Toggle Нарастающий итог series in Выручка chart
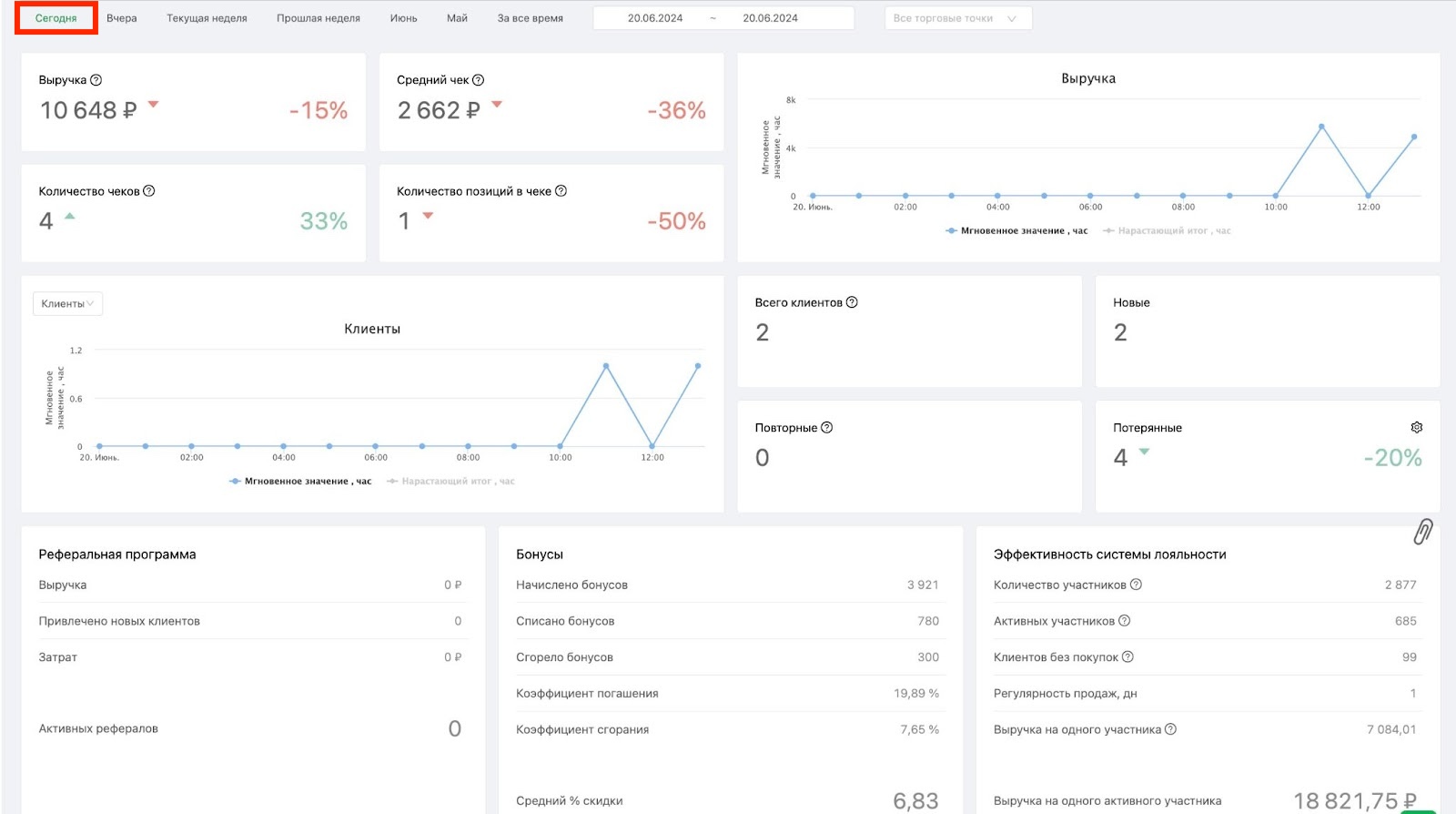 click(1167, 231)
